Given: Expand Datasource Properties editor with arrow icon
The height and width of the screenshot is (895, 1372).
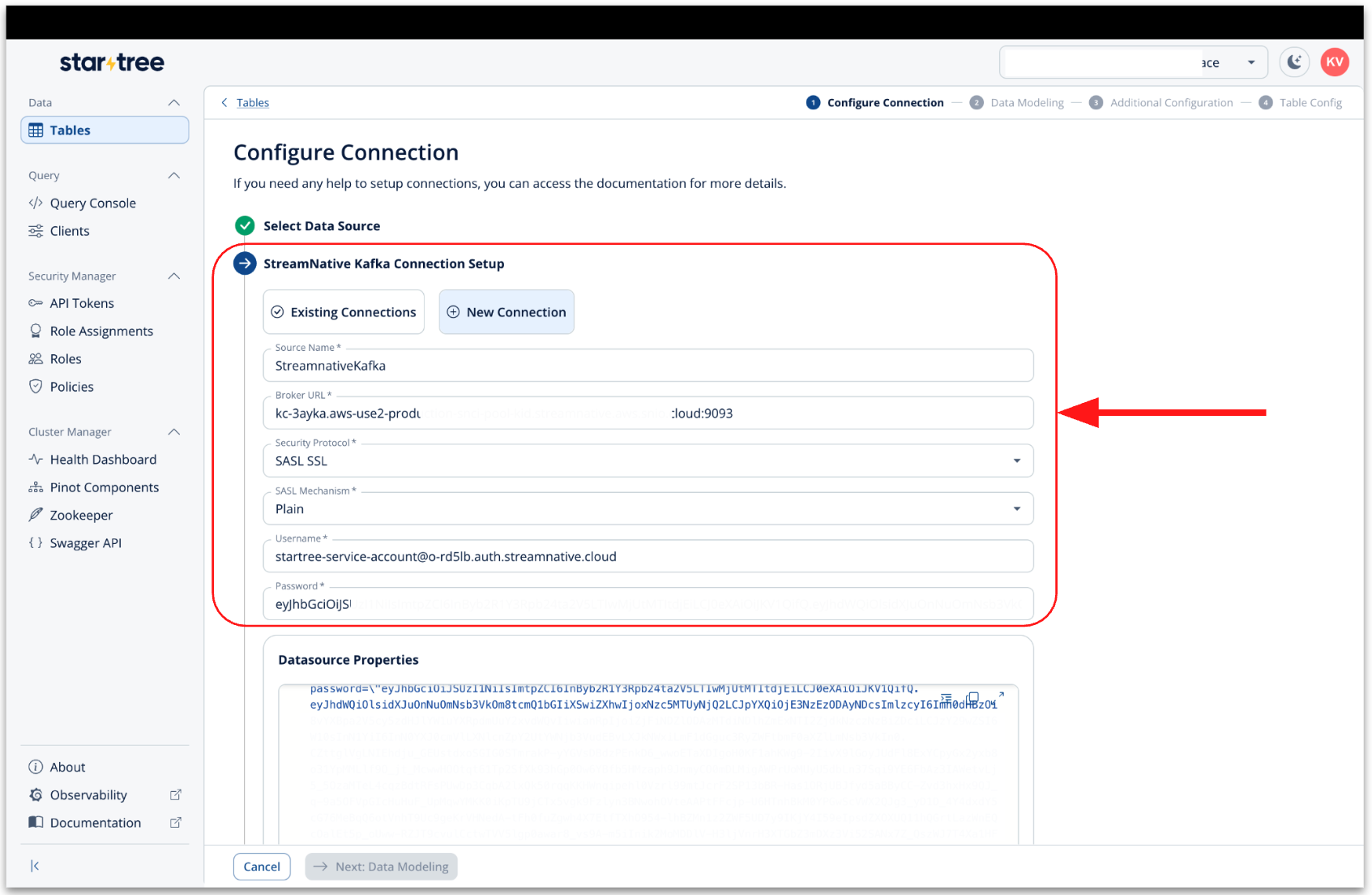Looking at the screenshot, I should [1001, 695].
